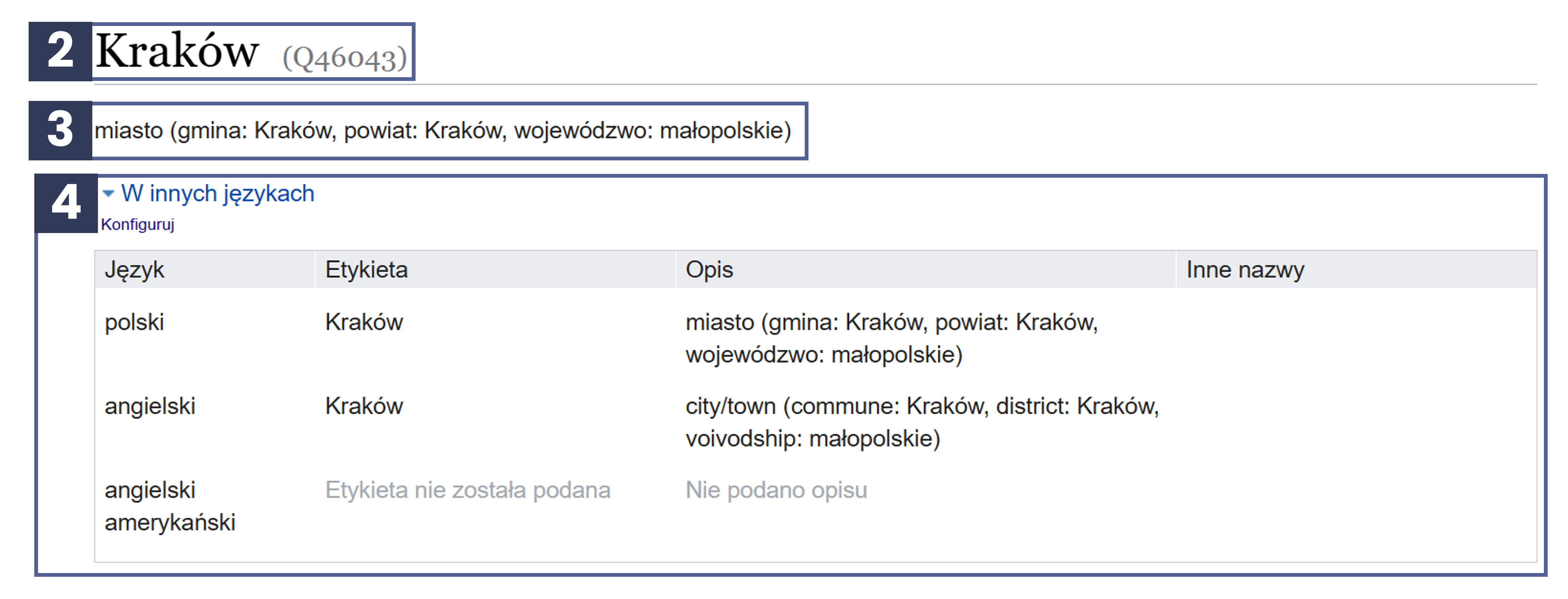Click the Polish description in table
The width and height of the screenshot is (1568, 599).
[891, 338]
